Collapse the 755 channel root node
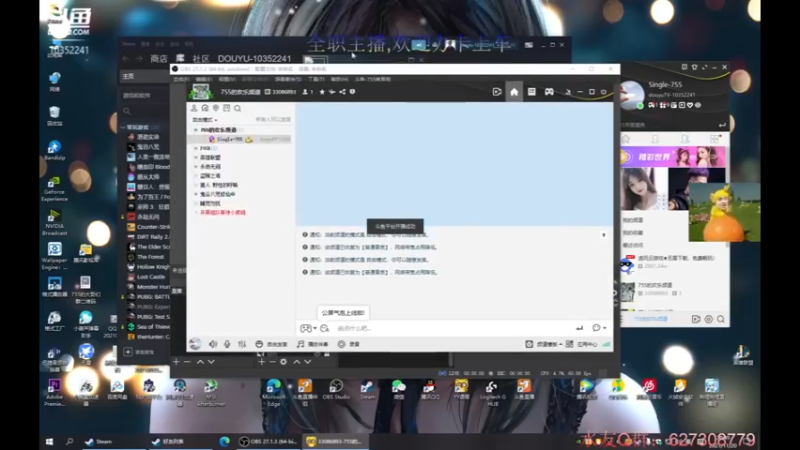800x450 pixels. (196, 130)
